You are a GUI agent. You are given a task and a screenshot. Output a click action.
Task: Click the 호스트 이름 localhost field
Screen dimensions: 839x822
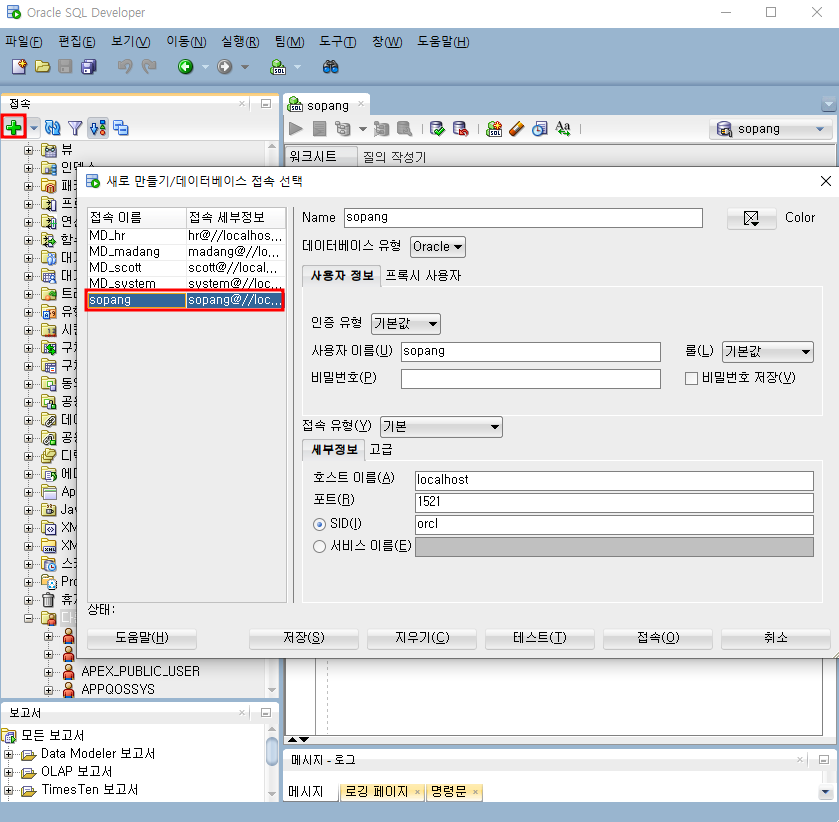[614, 481]
